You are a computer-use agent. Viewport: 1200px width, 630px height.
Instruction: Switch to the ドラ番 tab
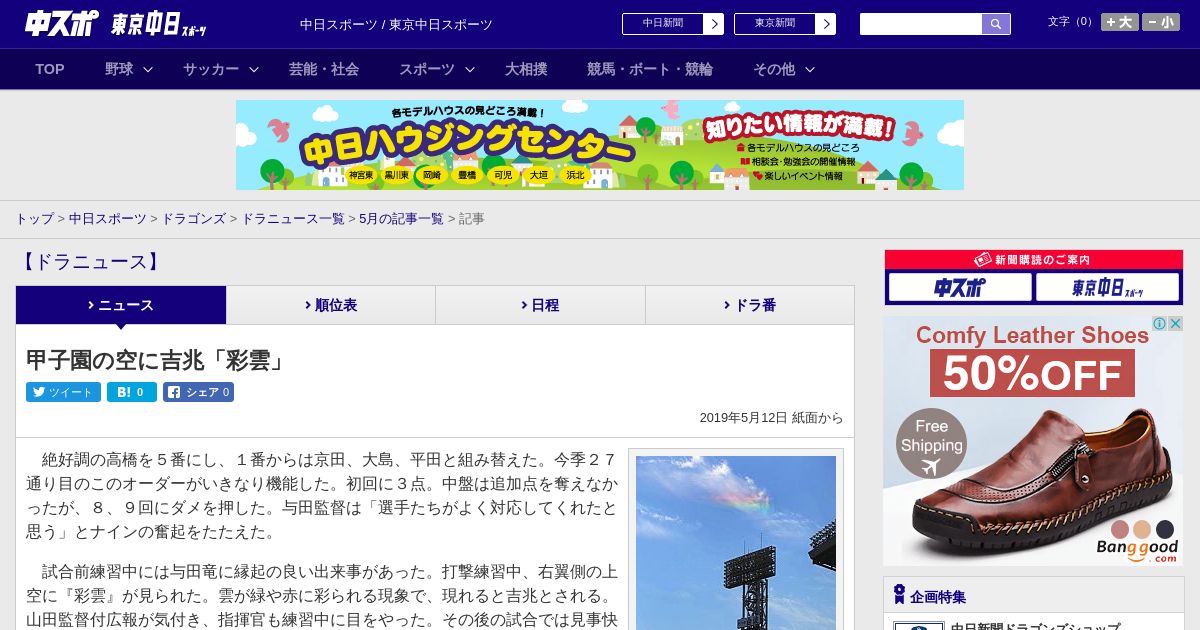point(750,305)
